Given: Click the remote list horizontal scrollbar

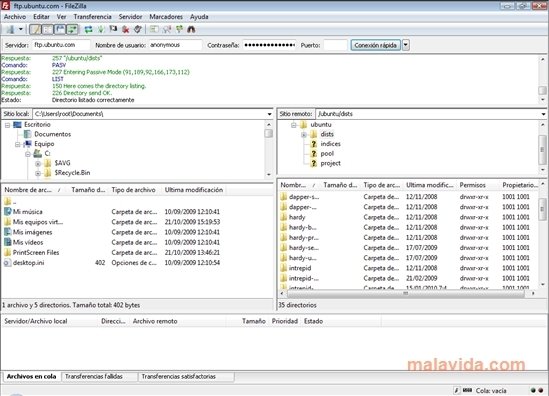Looking at the screenshot, I should [x=406, y=293].
